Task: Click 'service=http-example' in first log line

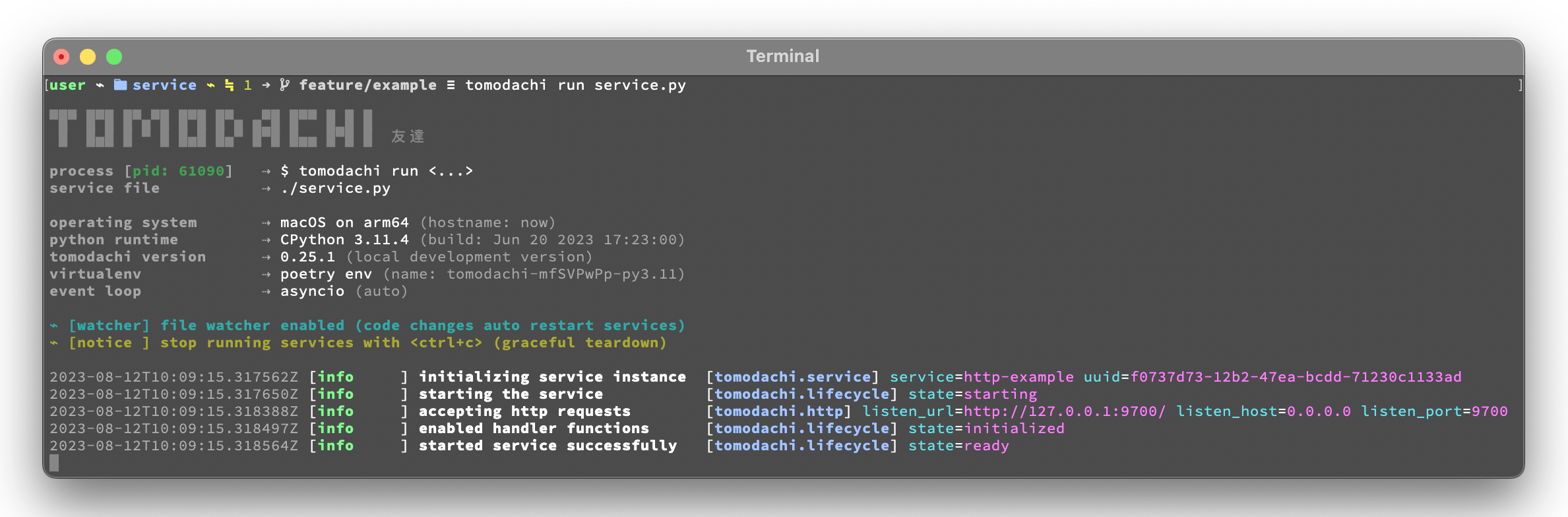Action: (x=982, y=377)
